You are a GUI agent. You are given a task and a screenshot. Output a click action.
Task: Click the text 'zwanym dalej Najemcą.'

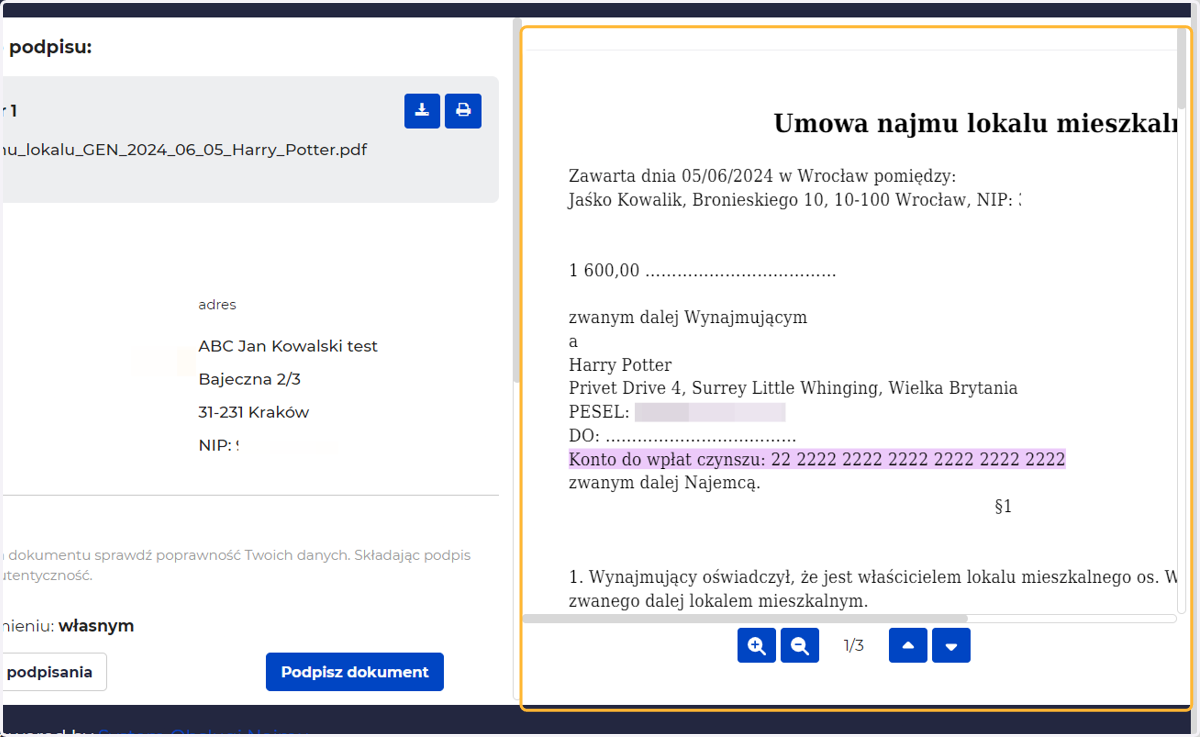click(x=665, y=483)
